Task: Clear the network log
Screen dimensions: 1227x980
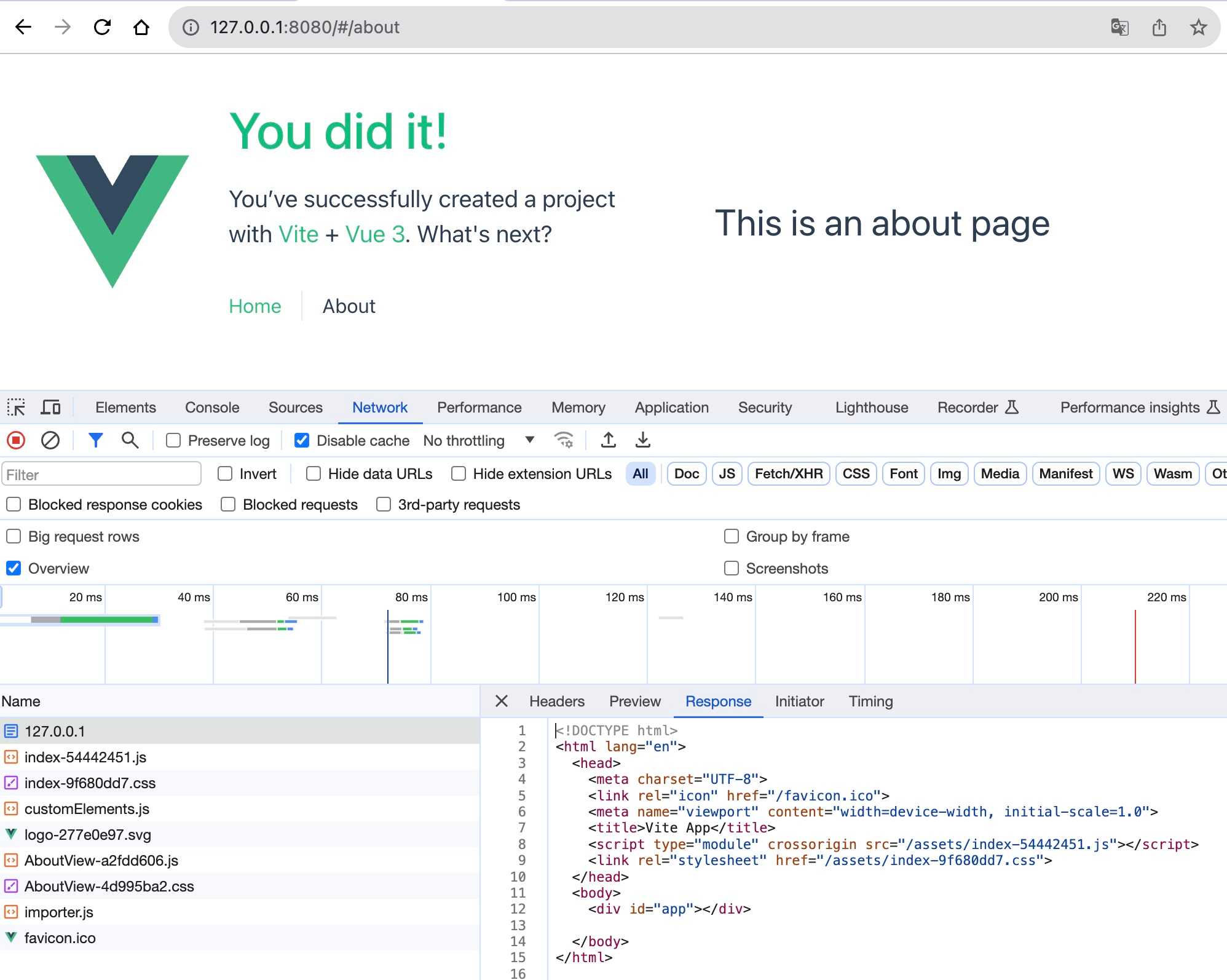Action: tap(50, 440)
